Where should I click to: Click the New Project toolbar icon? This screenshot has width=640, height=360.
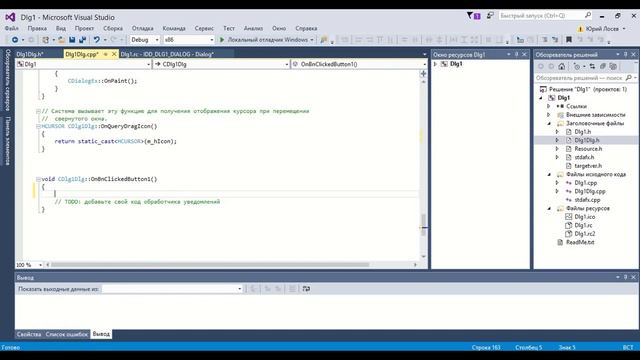[46, 40]
